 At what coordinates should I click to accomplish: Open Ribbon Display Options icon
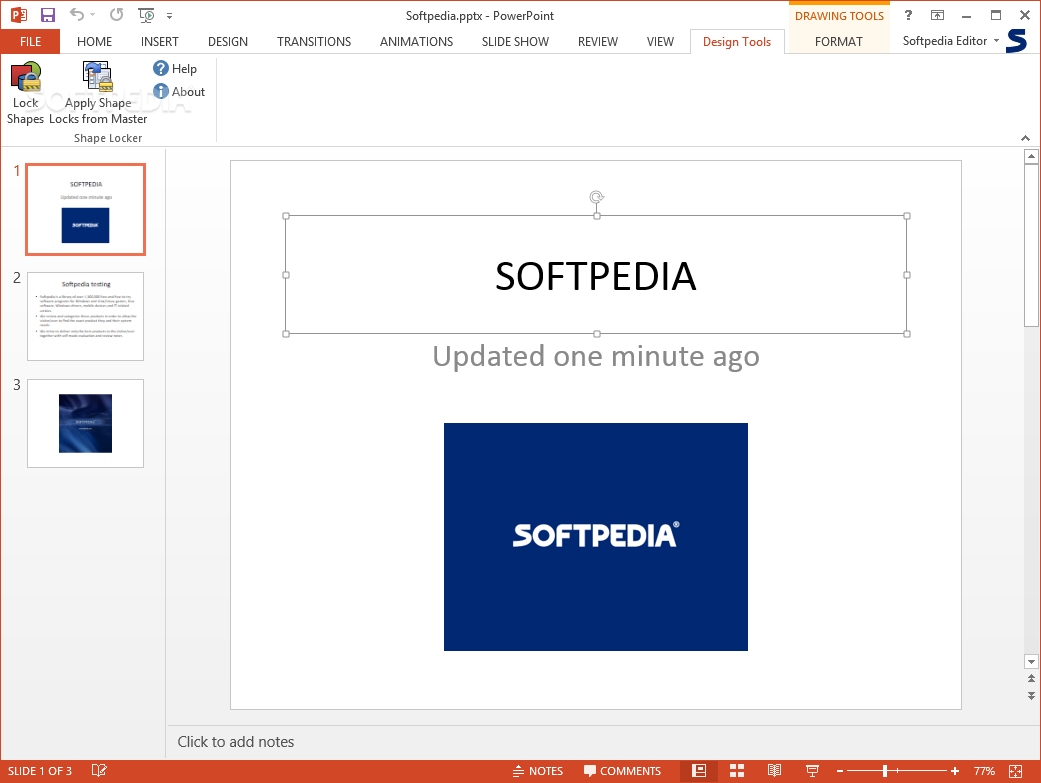tap(937, 15)
